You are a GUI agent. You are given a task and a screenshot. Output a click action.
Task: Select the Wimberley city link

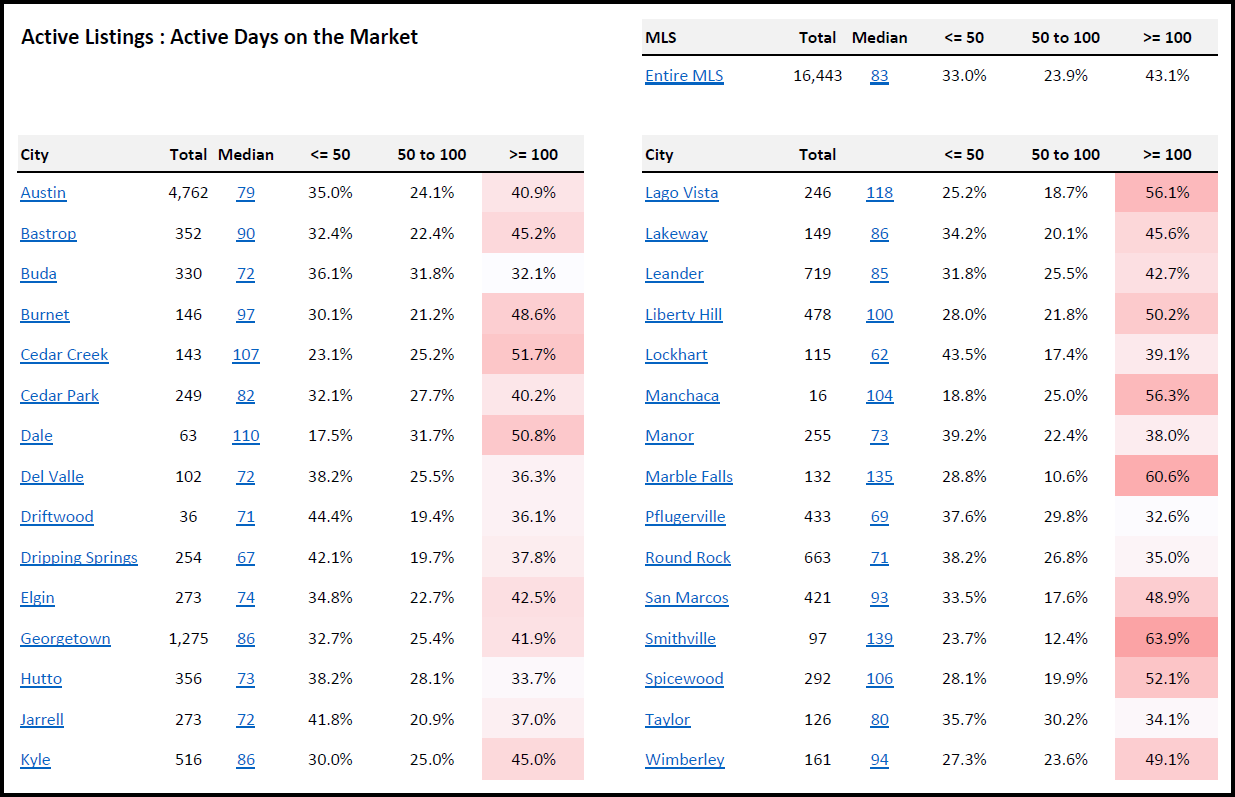pyautogui.click(x=685, y=760)
